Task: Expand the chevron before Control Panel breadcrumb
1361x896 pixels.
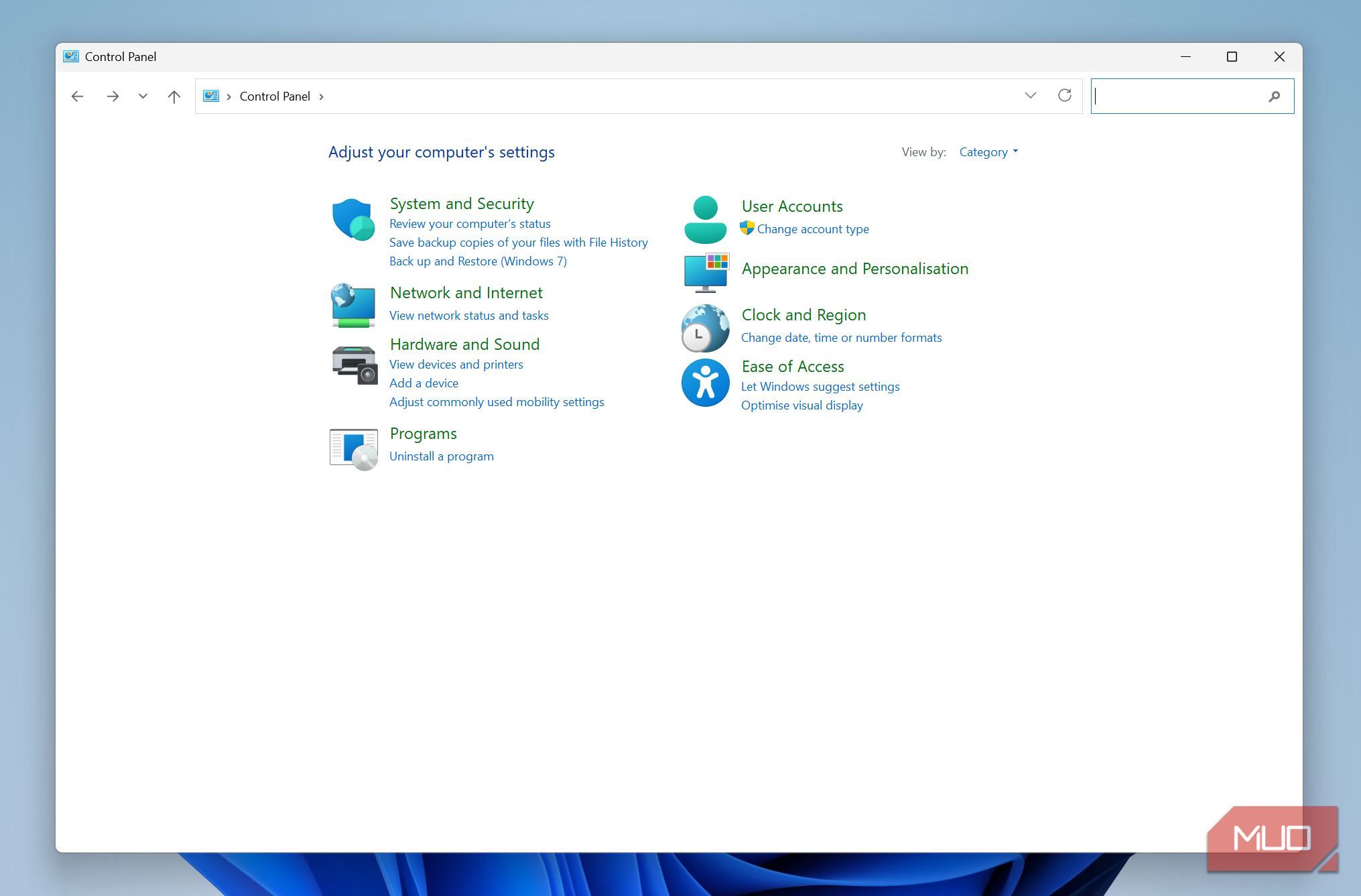Action: (229, 97)
